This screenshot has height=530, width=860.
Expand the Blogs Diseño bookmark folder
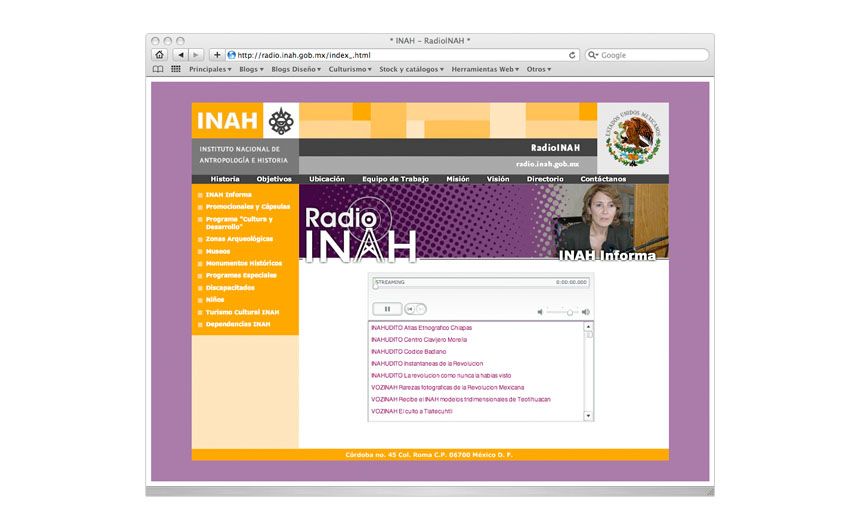296,69
